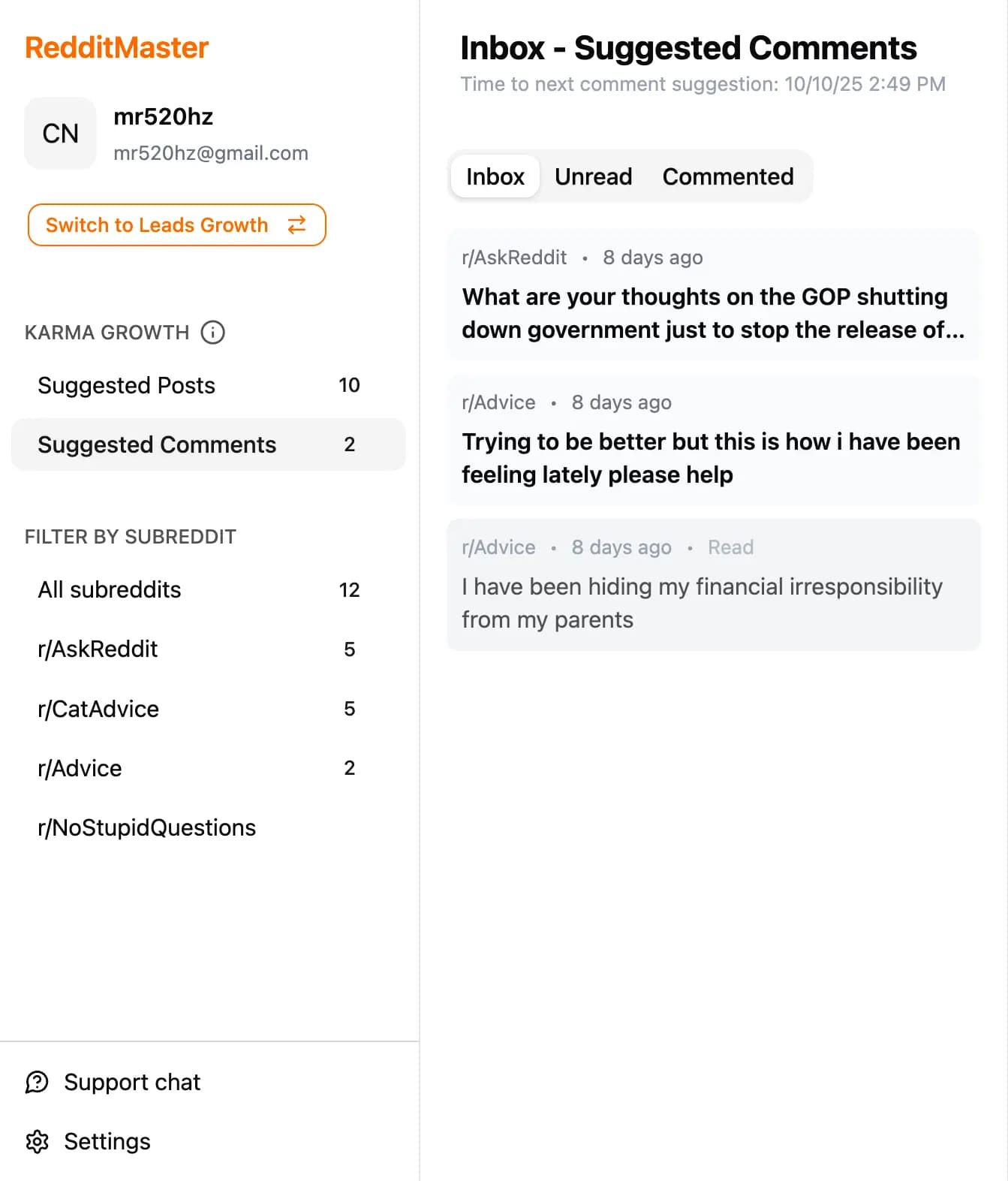1008x1181 pixels.
Task: Open the GOP government shutdown post
Action: 713,313
